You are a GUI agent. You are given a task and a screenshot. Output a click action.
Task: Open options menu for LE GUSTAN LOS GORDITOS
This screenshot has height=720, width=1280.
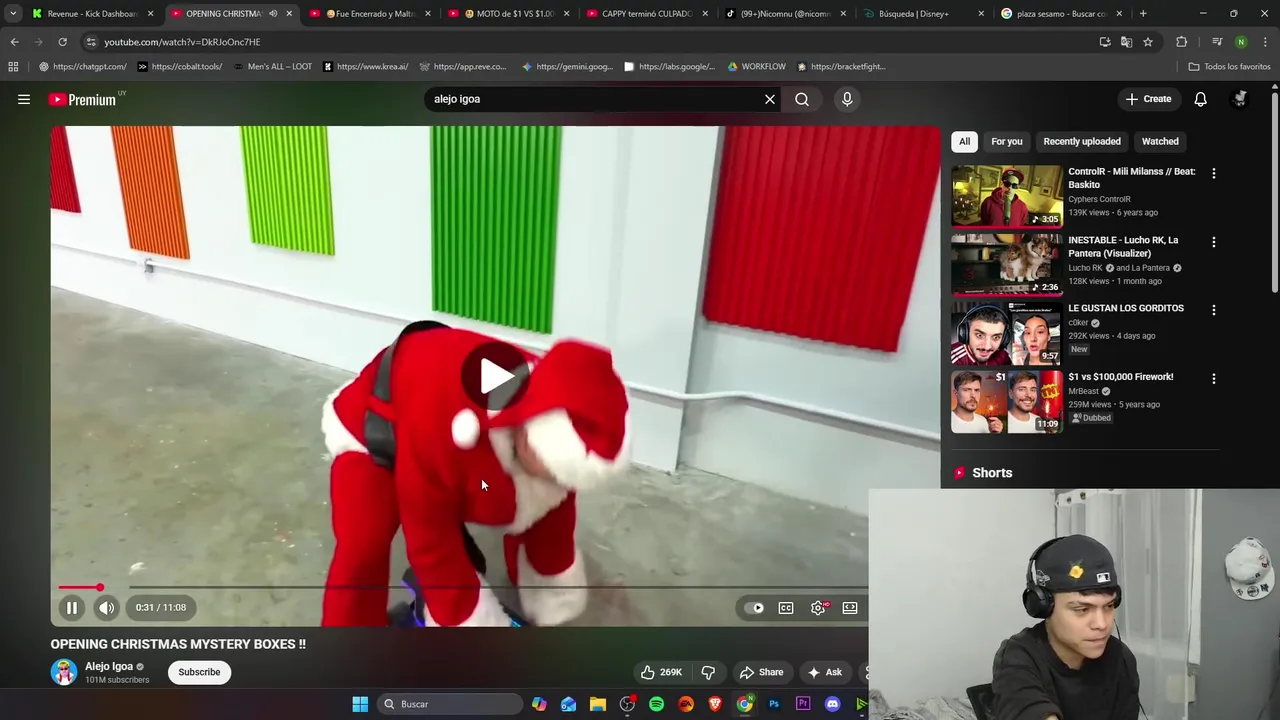tap(1214, 310)
